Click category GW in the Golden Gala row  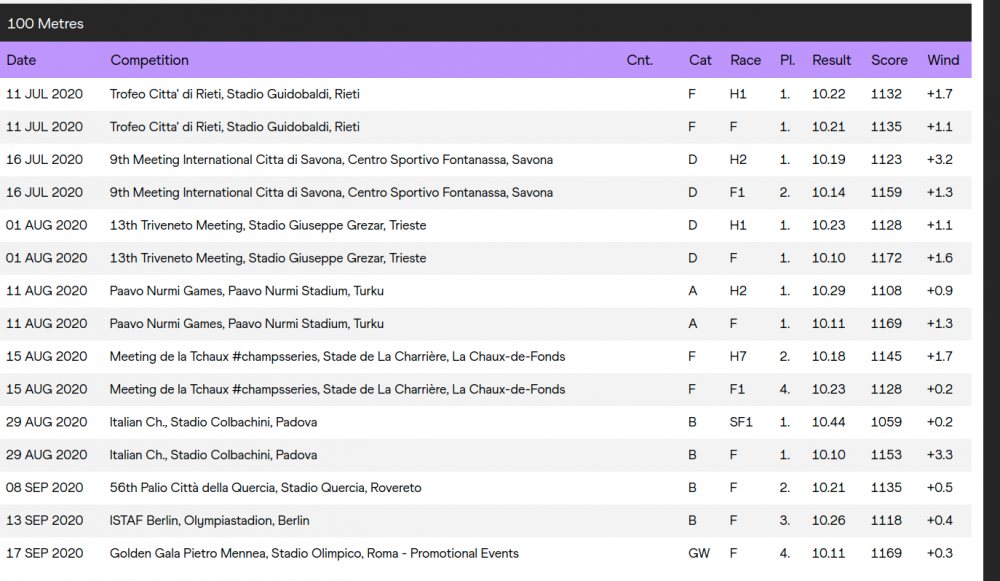(699, 554)
